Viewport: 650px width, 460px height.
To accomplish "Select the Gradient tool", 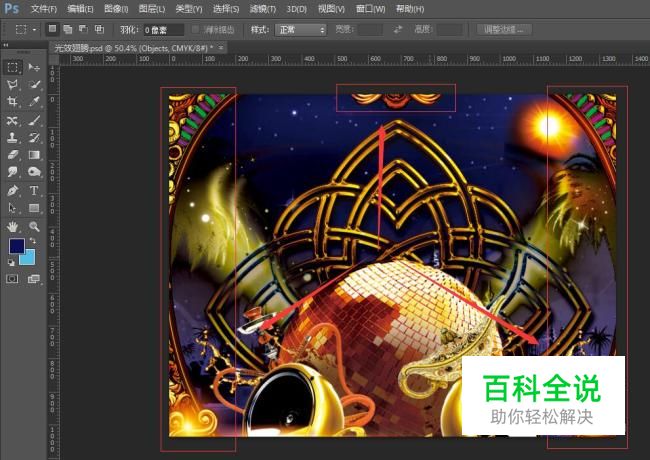I will [34, 155].
